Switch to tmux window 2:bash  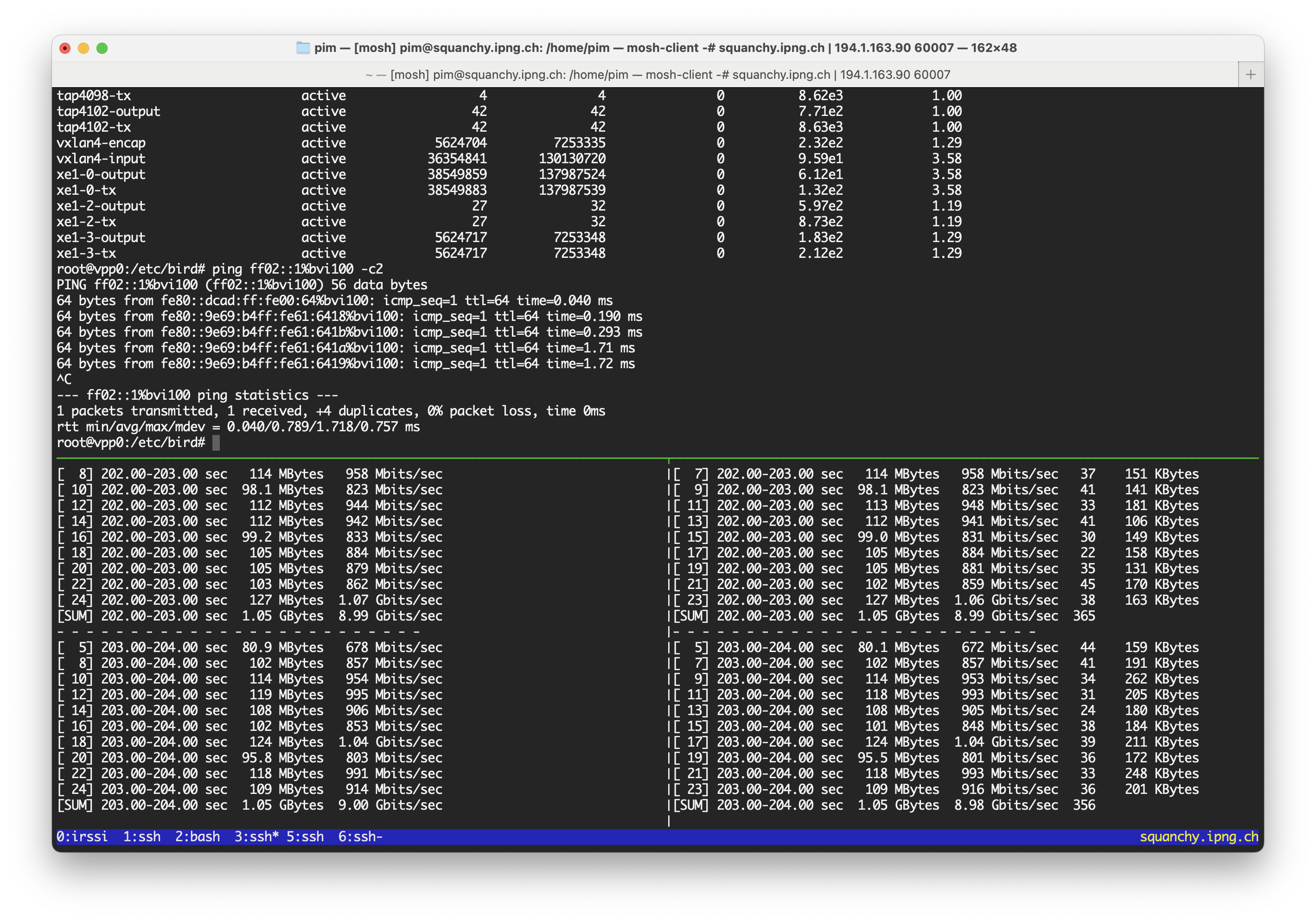pos(197,836)
